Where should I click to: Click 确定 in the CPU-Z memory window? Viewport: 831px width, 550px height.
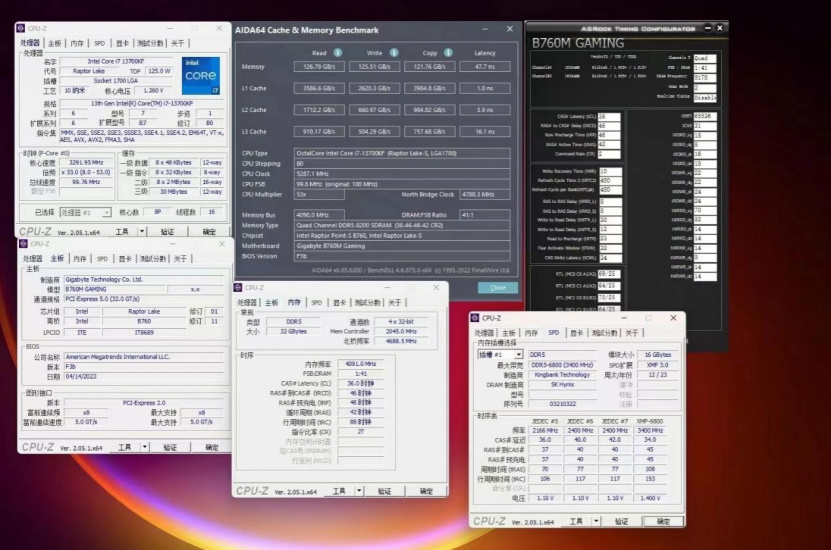point(426,491)
